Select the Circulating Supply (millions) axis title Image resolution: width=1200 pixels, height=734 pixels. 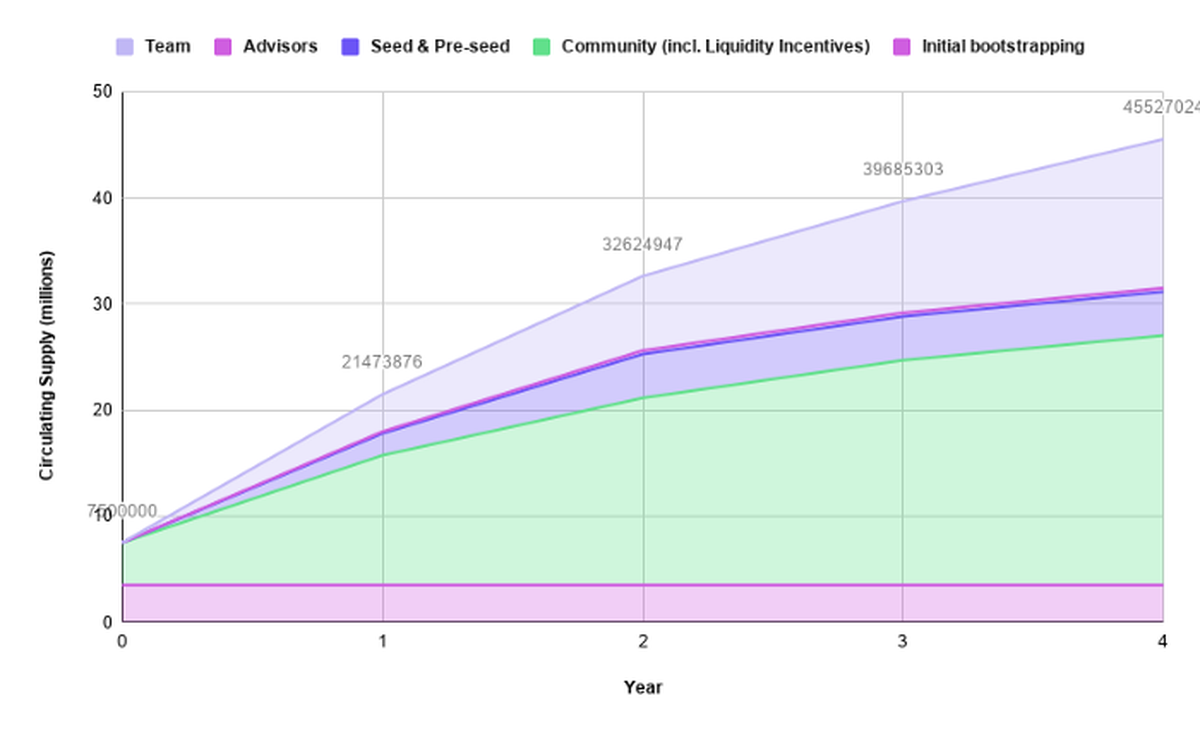[x=47, y=365]
